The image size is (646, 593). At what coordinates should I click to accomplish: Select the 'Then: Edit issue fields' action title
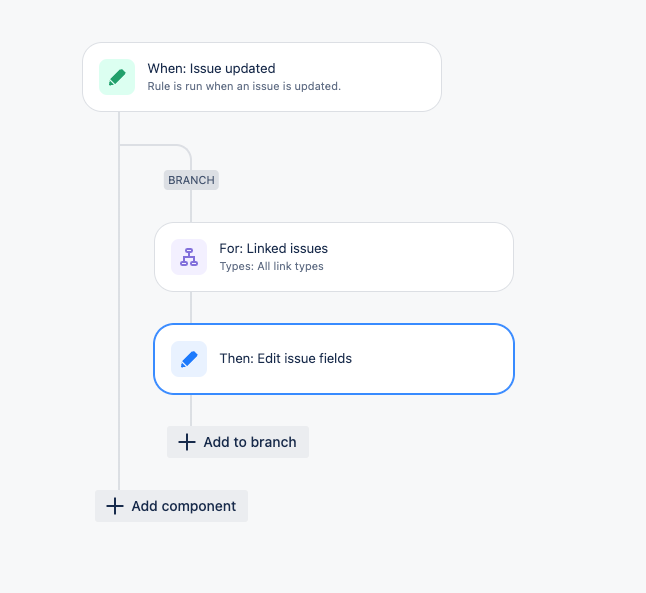click(286, 359)
